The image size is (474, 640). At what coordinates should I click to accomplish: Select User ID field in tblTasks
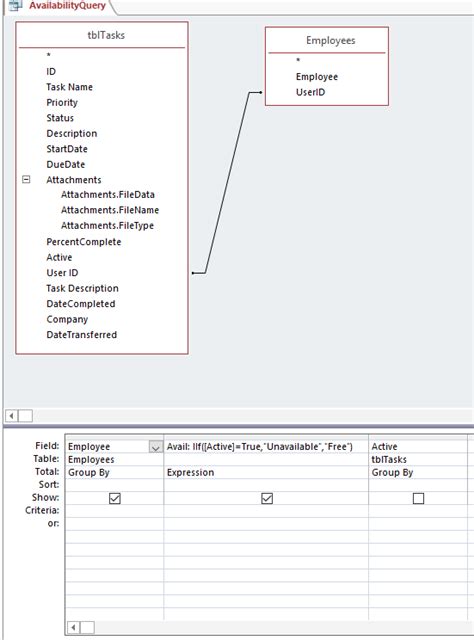coord(62,273)
